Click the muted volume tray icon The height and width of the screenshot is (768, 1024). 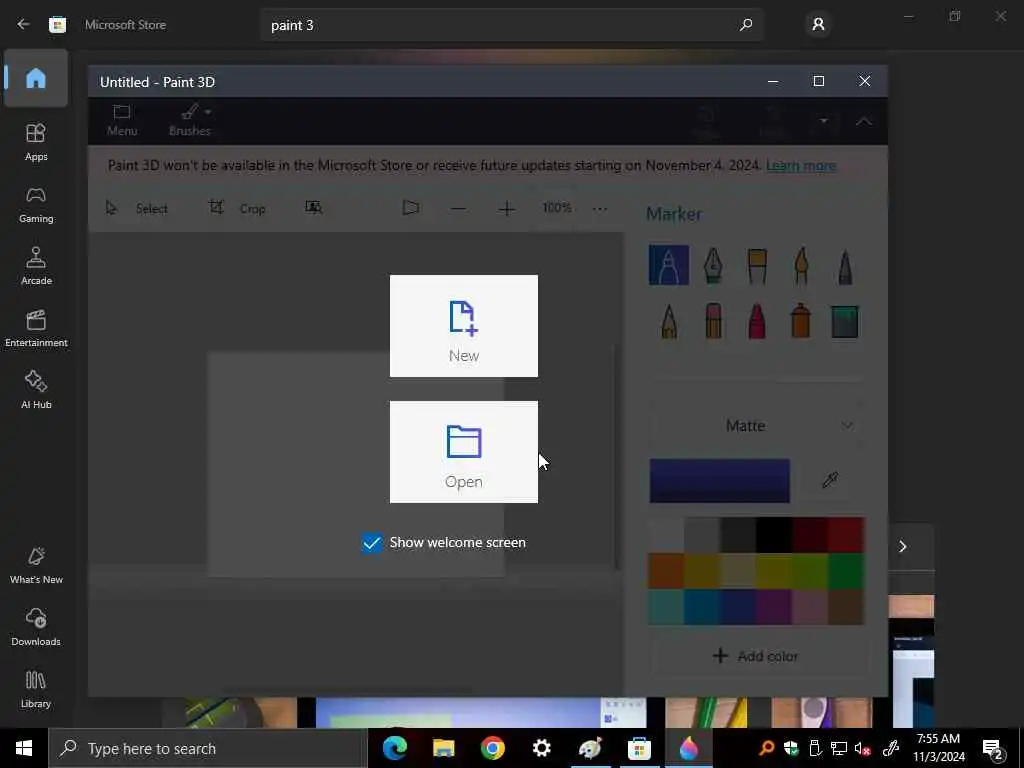coord(862,748)
